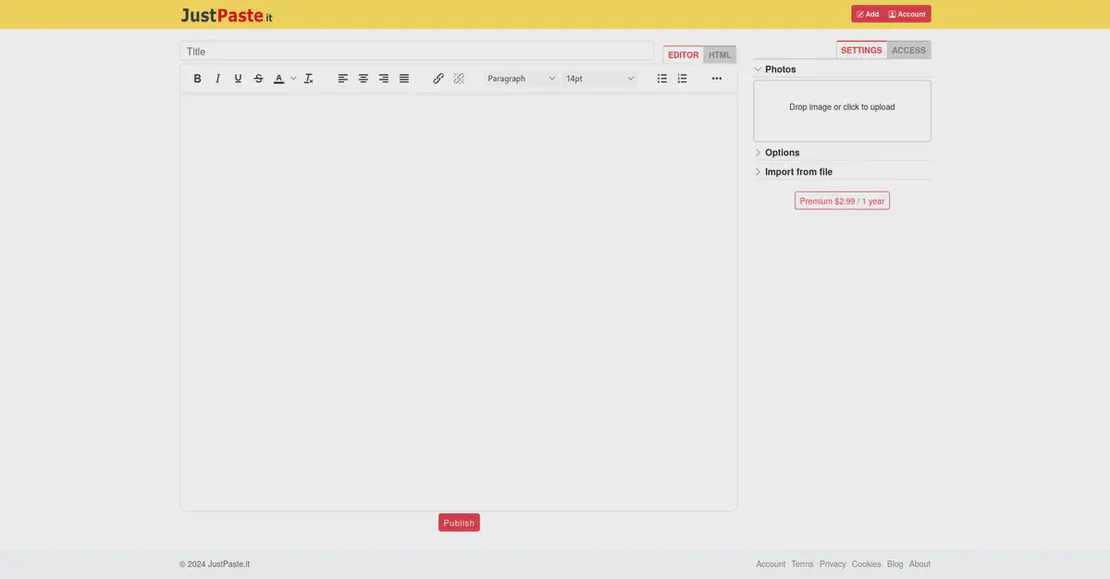Switch to the ACCESS tab
This screenshot has height=579, width=1110.
click(x=908, y=50)
